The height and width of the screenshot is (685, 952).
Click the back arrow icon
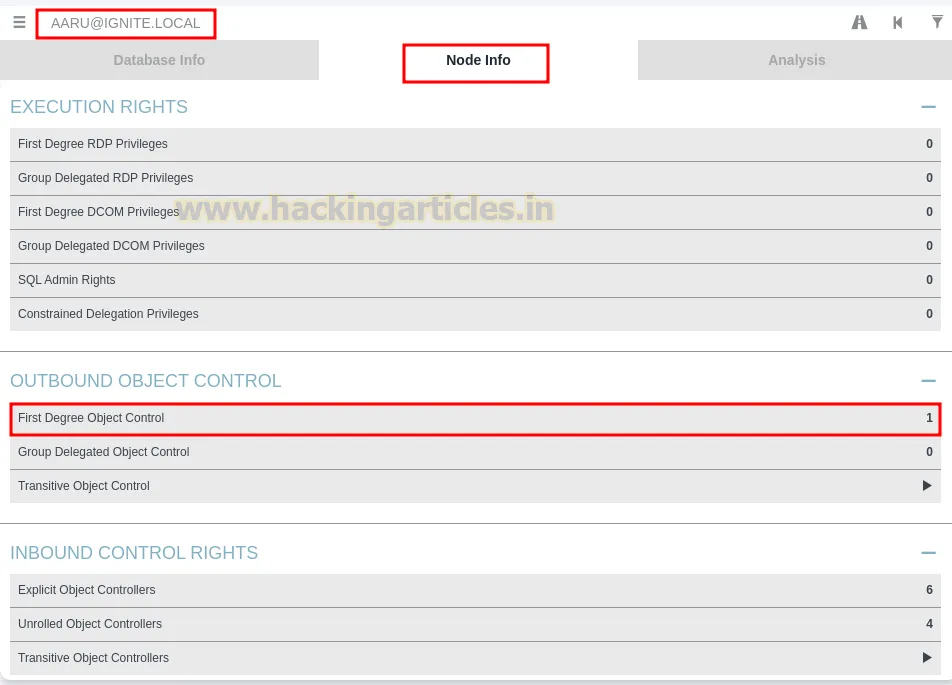[x=897, y=22]
